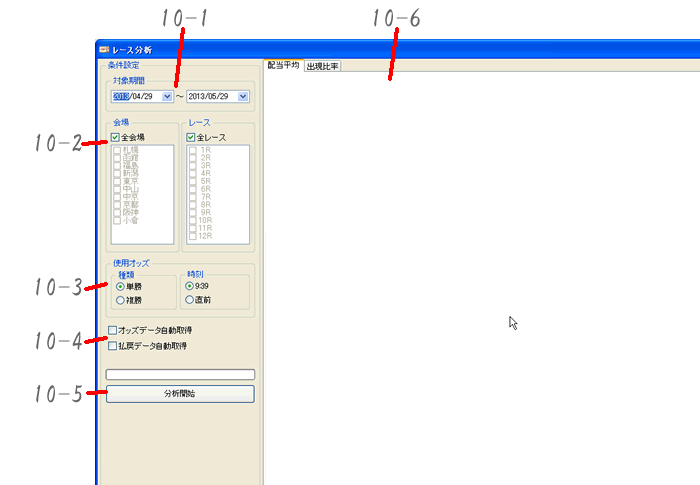Image resolution: width=700 pixels, height=485 pixels.
Task: Click the end date field 2013/05/29
Action: [211, 97]
